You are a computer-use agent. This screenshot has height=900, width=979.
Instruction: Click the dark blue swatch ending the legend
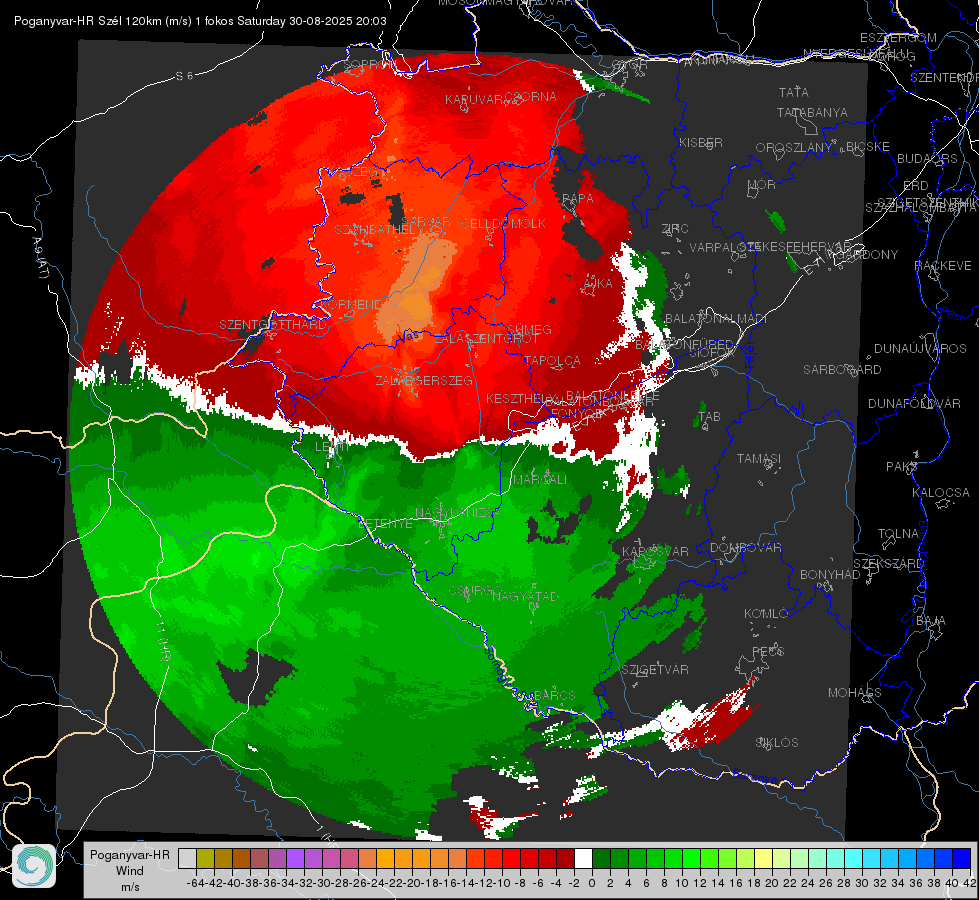[962, 859]
